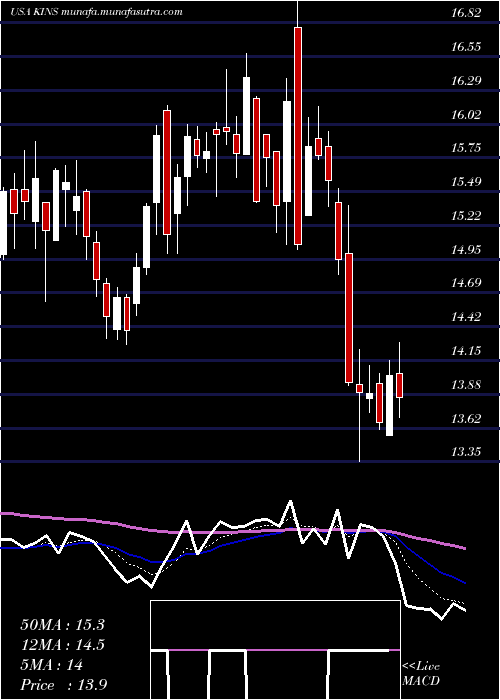
Task: Select the 14.42 price axis label
Action: click(x=466, y=317)
